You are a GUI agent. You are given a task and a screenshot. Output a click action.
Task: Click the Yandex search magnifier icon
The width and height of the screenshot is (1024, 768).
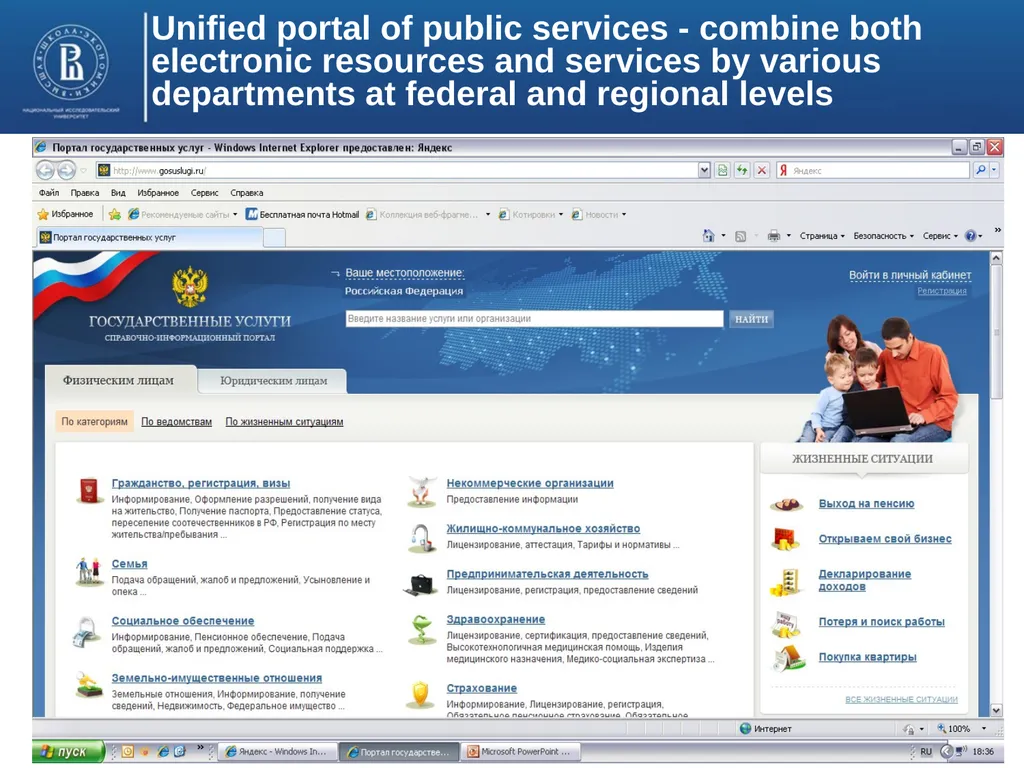pyautogui.click(x=980, y=170)
